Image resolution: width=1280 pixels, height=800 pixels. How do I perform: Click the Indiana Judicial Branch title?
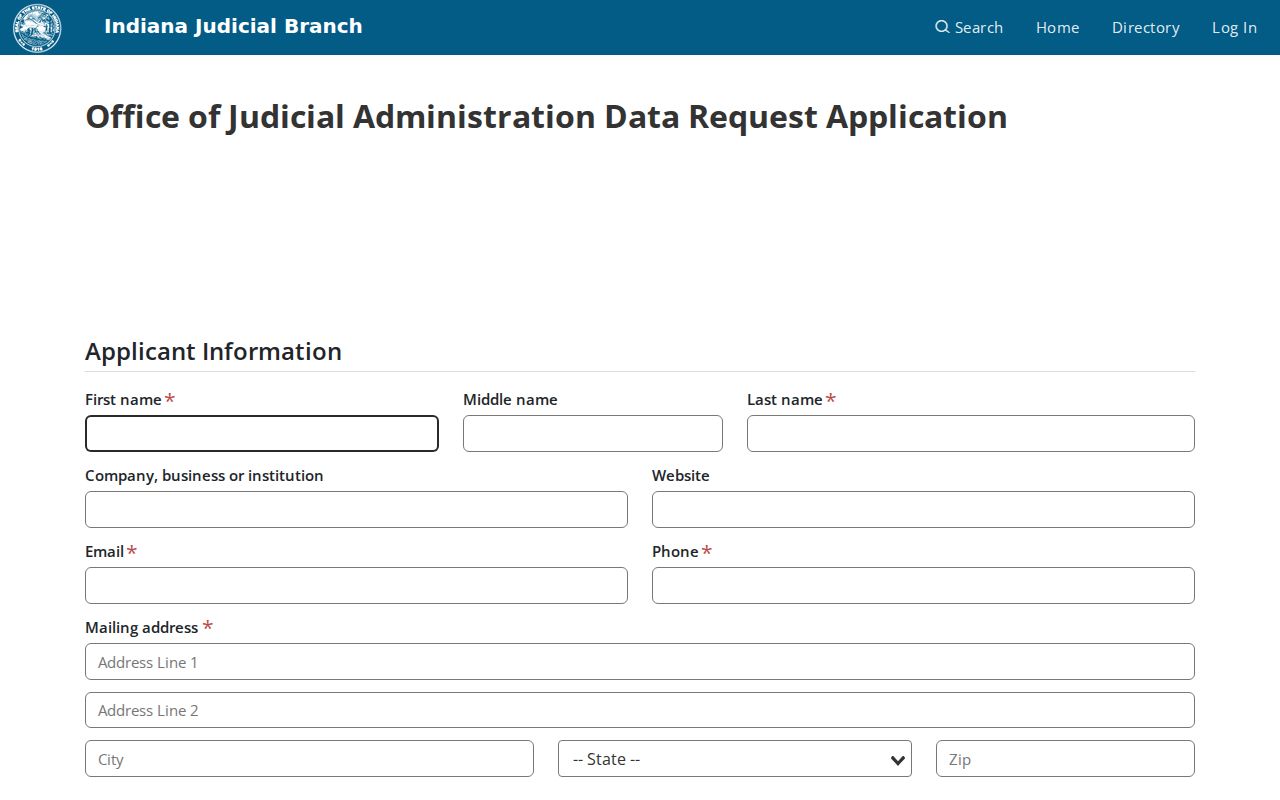pyautogui.click(x=233, y=26)
